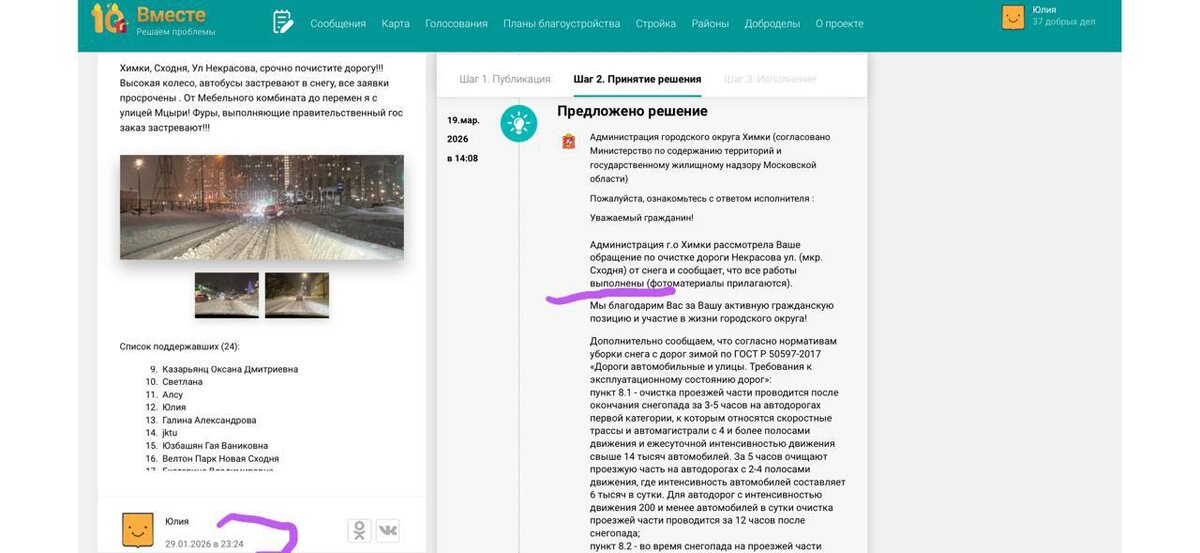Image resolution: width=1200 pixels, height=553 pixels.
Task: Open Стройка menu item
Action: [x=656, y=23]
